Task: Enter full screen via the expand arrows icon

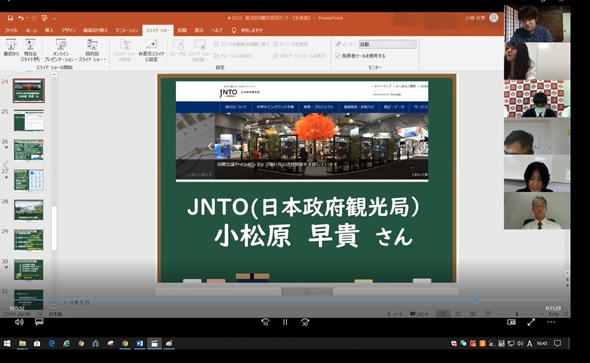Action: point(531,322)
